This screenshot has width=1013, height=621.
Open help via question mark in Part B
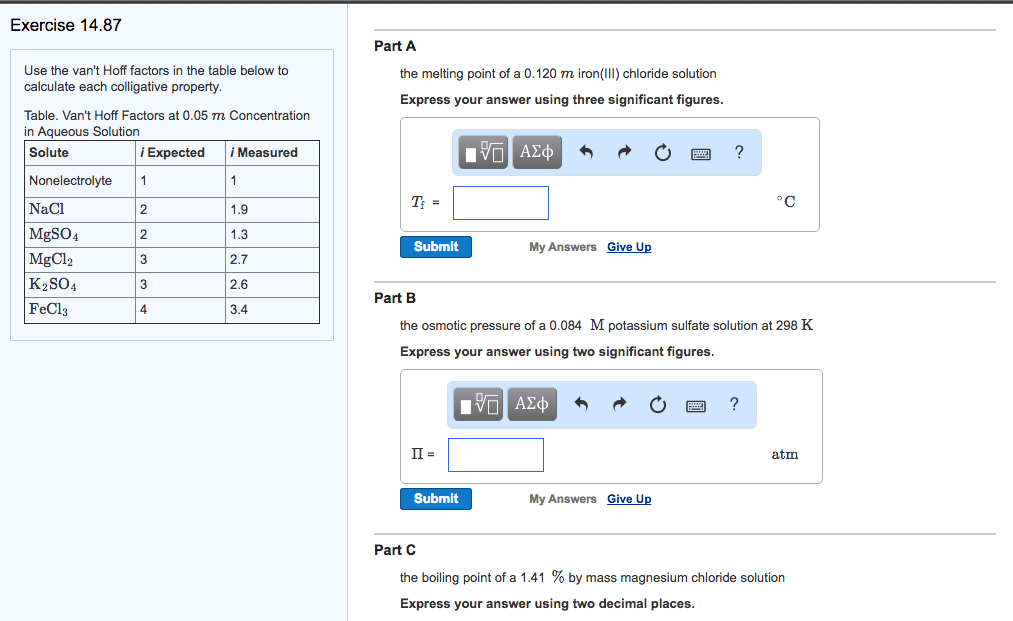tap(733, 405)
